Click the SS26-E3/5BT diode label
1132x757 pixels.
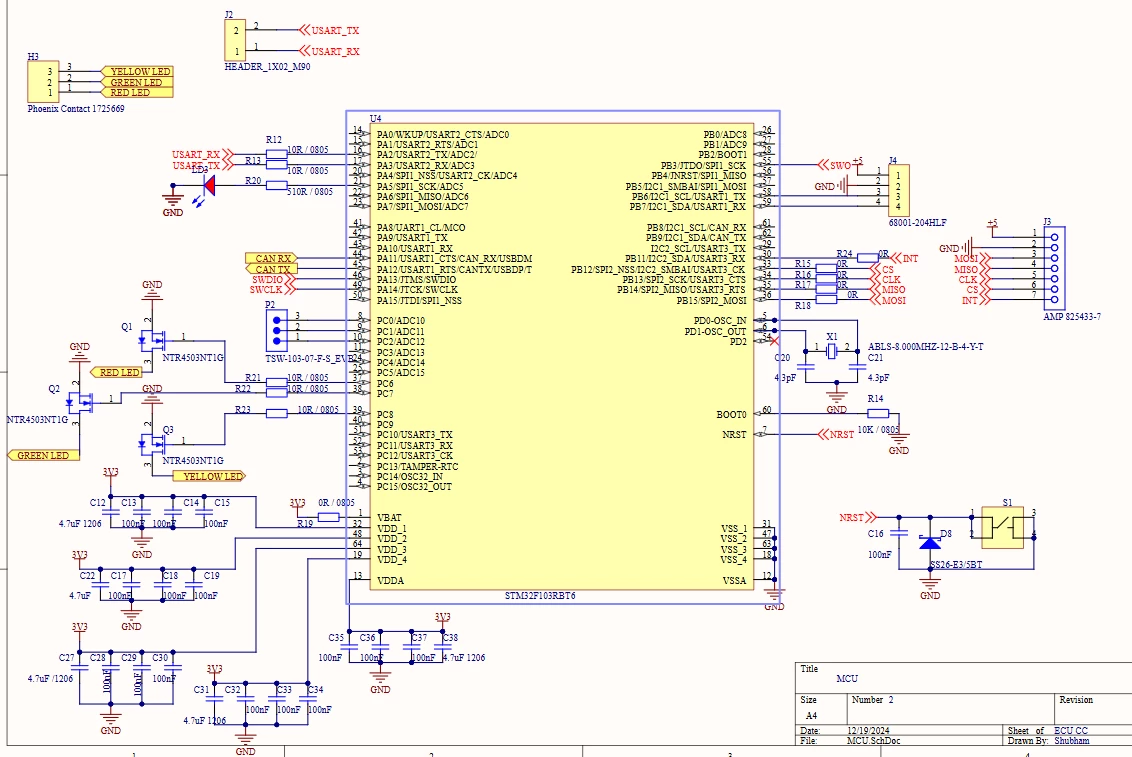pyautogui.click(x=956, y=564)
